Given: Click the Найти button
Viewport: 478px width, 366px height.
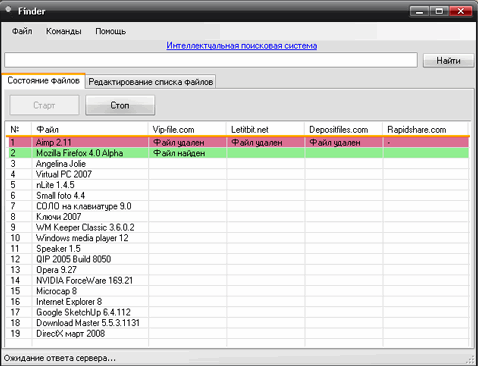Looking at the screenshot, I should click(448, 61).
